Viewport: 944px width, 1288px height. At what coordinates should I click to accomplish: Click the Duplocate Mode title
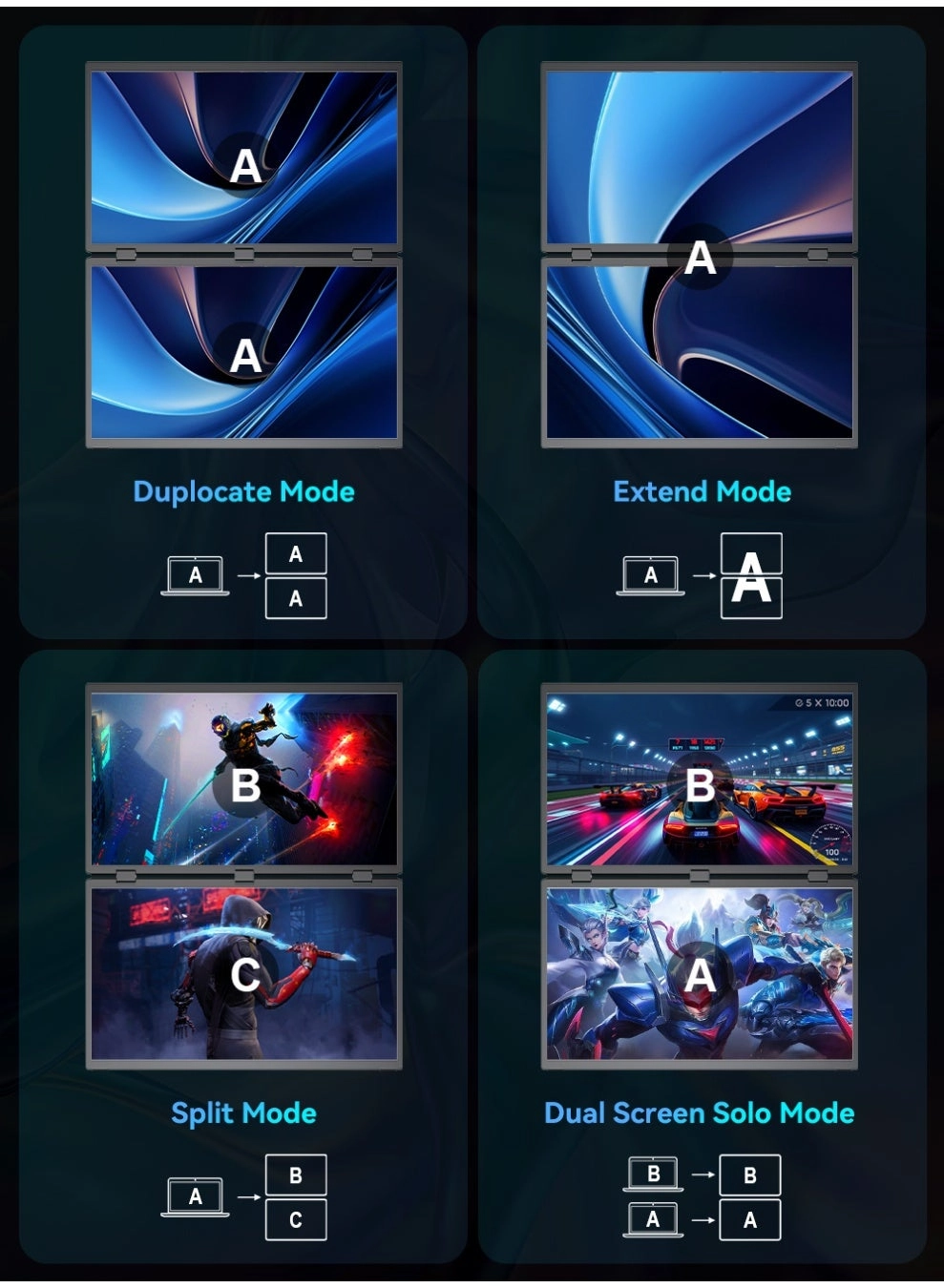244,491
